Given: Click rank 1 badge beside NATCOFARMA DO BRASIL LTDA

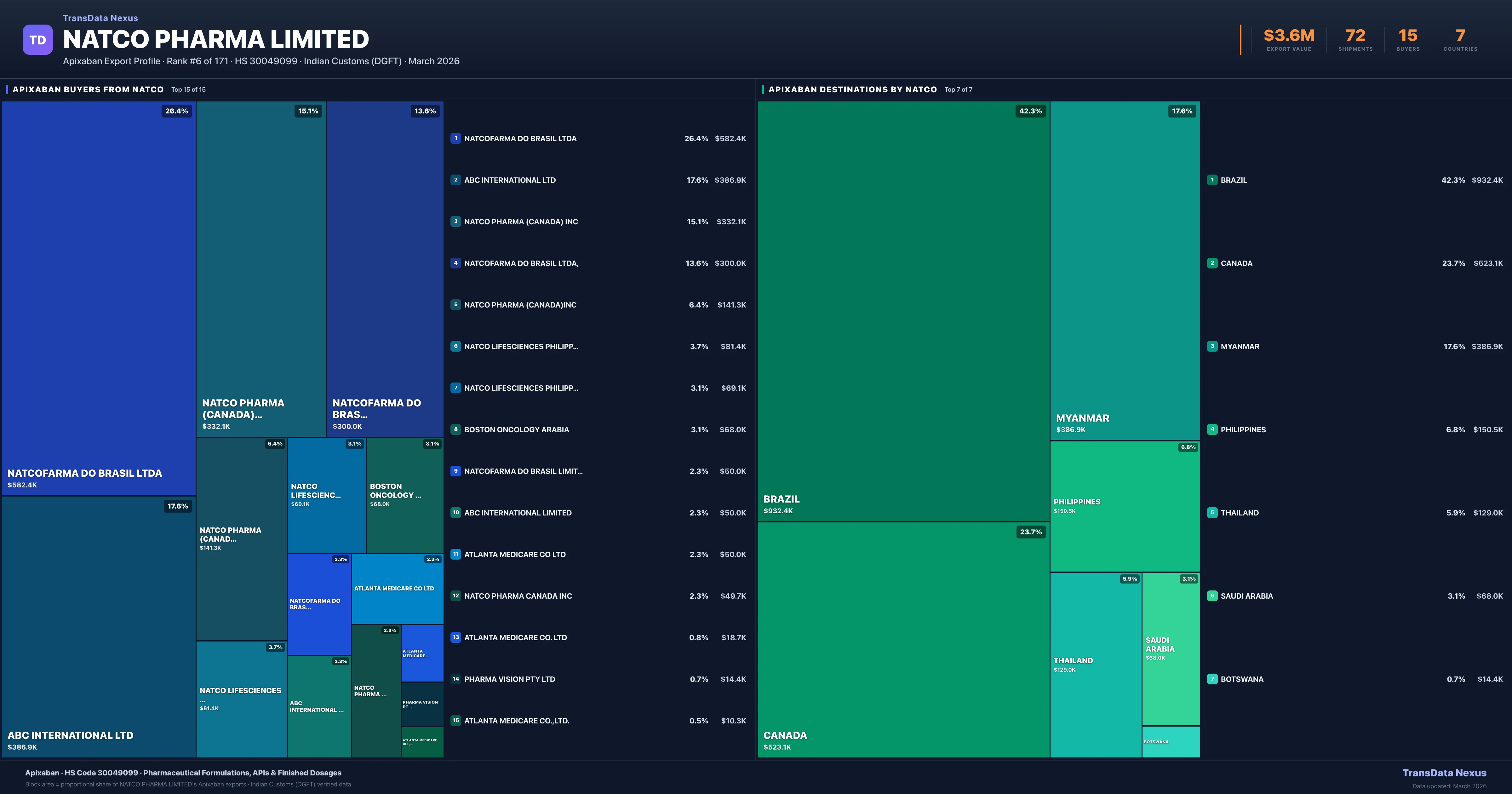Looking at the screenshot, I should point(455,139).
